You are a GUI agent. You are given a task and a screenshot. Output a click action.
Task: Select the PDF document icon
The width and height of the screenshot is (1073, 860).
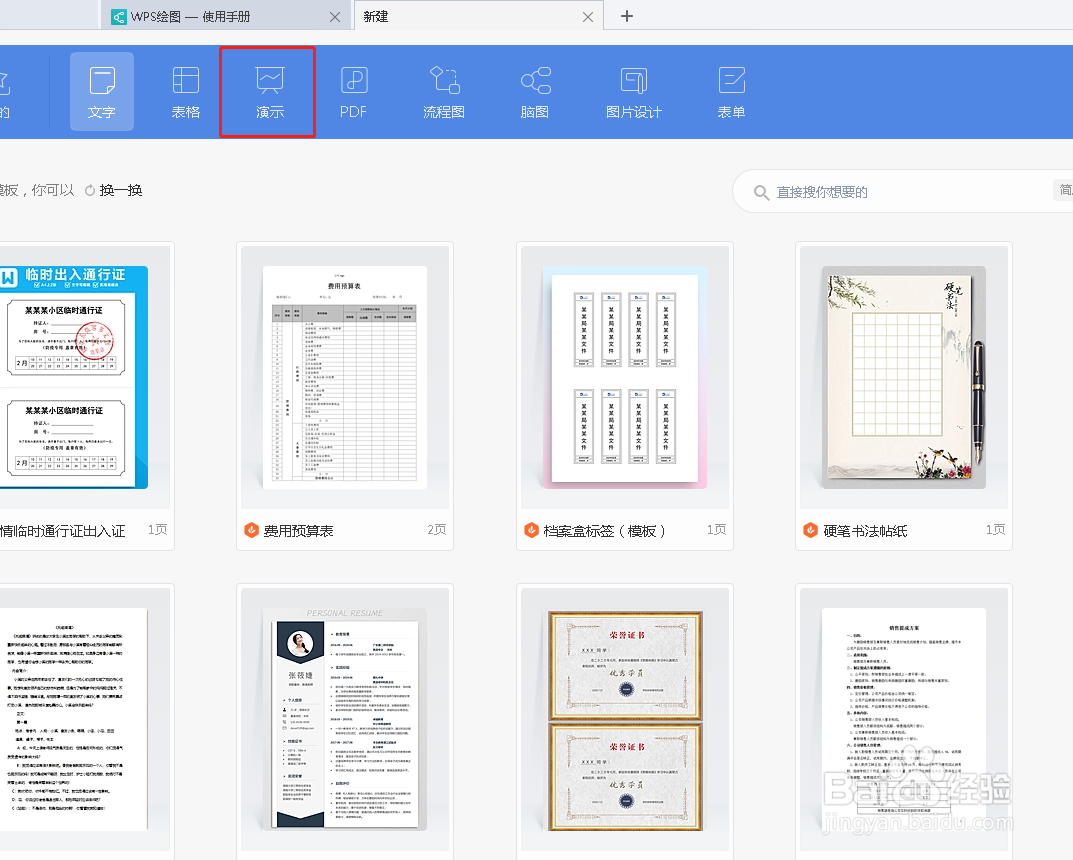(354, 92)
